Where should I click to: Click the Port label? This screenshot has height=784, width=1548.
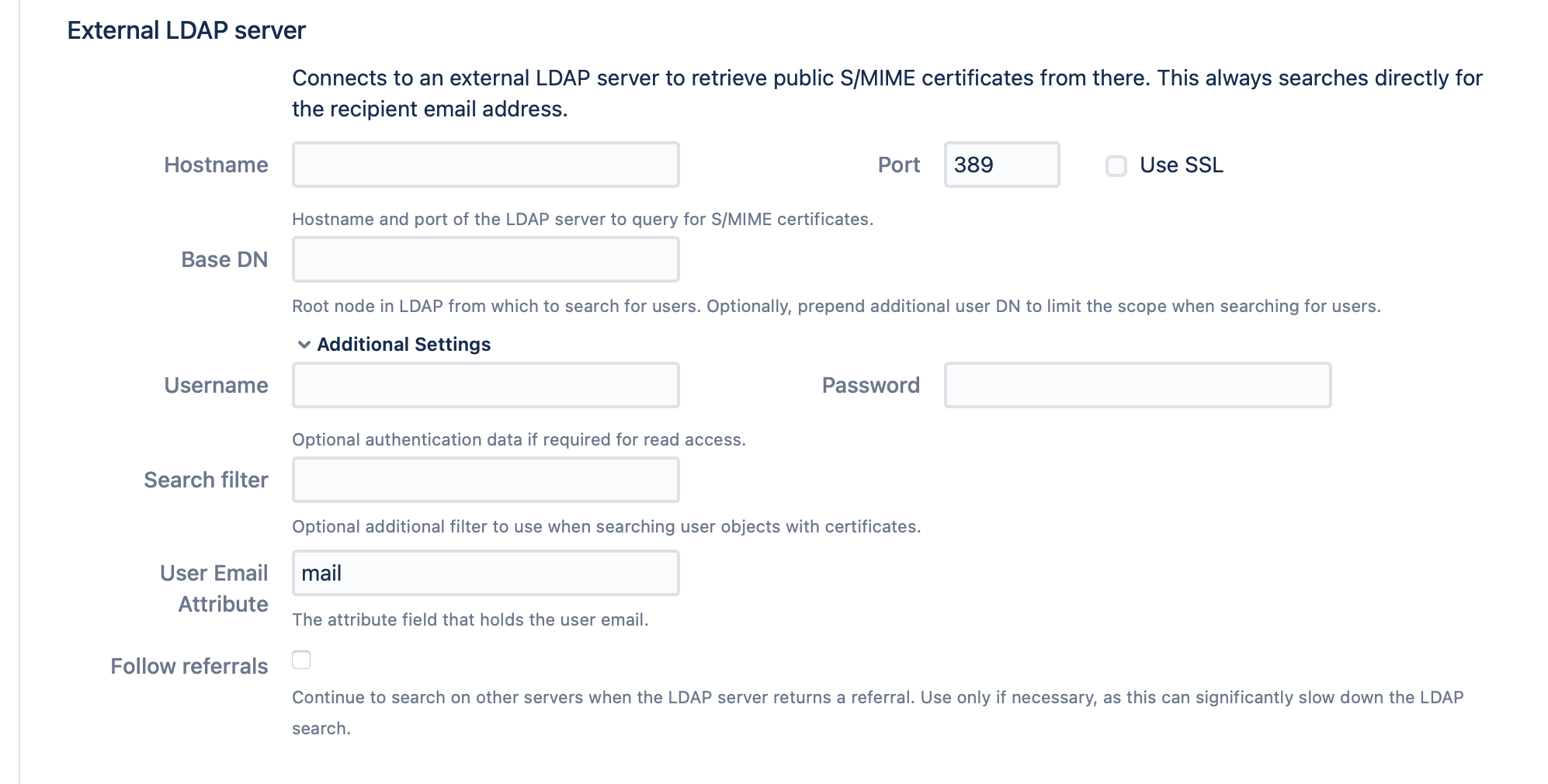click(898, 165)
